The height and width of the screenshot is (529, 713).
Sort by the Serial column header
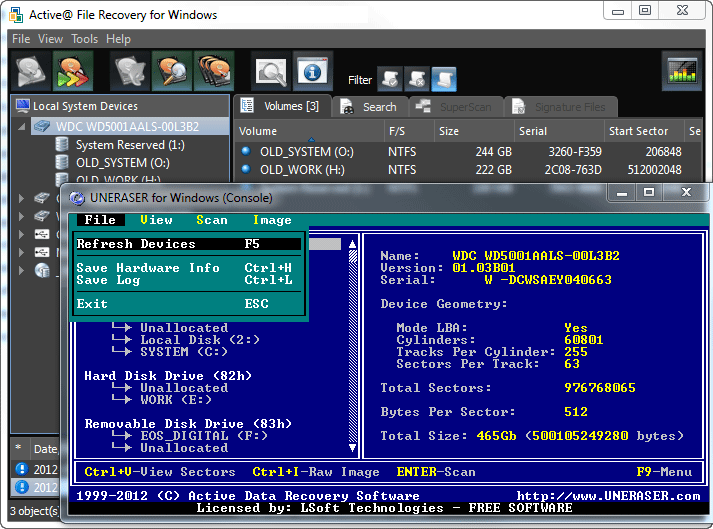point(559,131)
